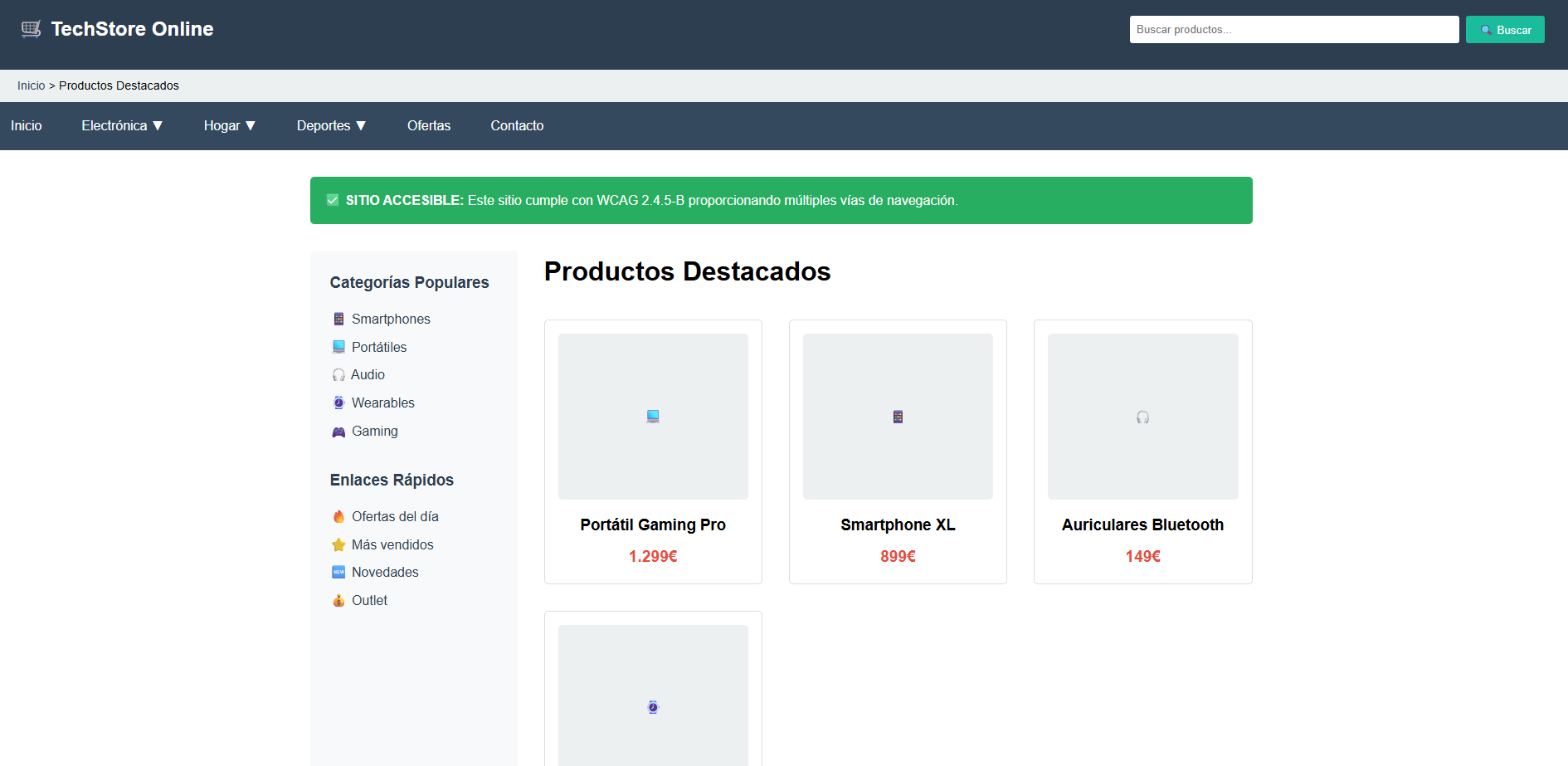Click the star icon beside Más vendidos
Screen dimensions: 1568x766
(x=338, y=545)
